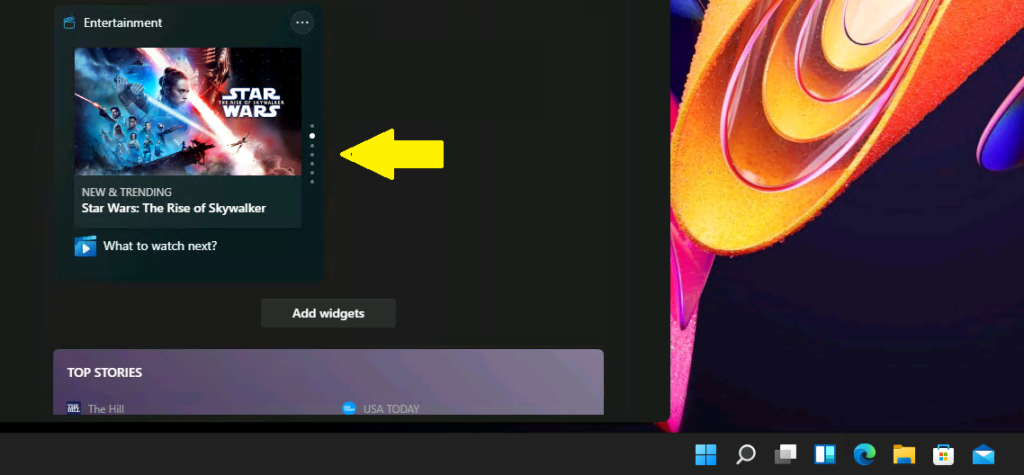1024x475 pixels.
Task: Open Star Wars: The Rise of Skywalker title
Action: (174, 209)
